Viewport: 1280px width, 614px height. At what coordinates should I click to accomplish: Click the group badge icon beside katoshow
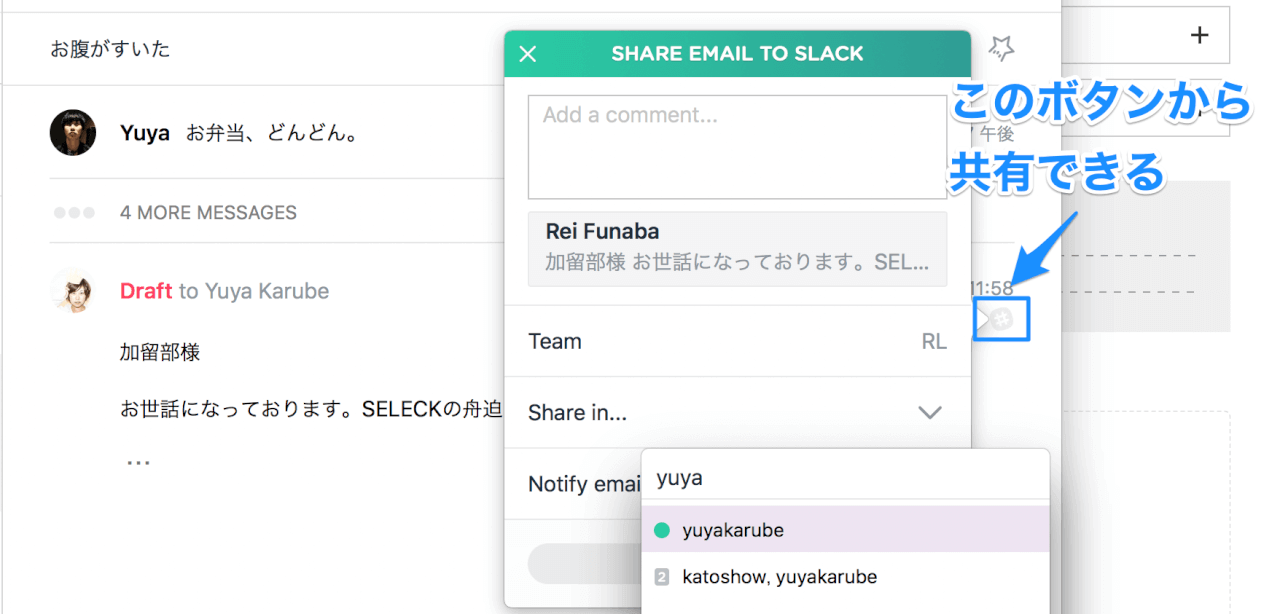click(x=661, y=577)
